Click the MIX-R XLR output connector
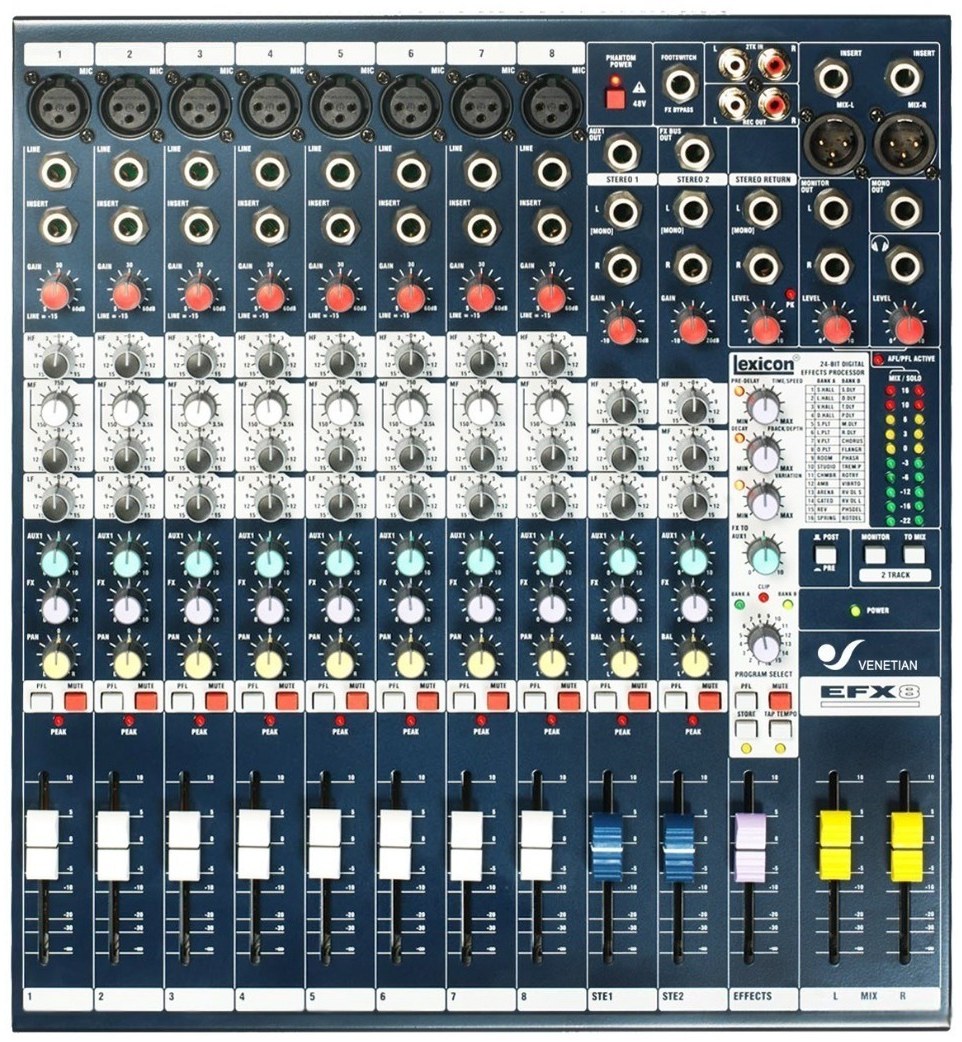The height and width of the screenshot is (1042, 962). pyautogui.click(x=904, y=143)
